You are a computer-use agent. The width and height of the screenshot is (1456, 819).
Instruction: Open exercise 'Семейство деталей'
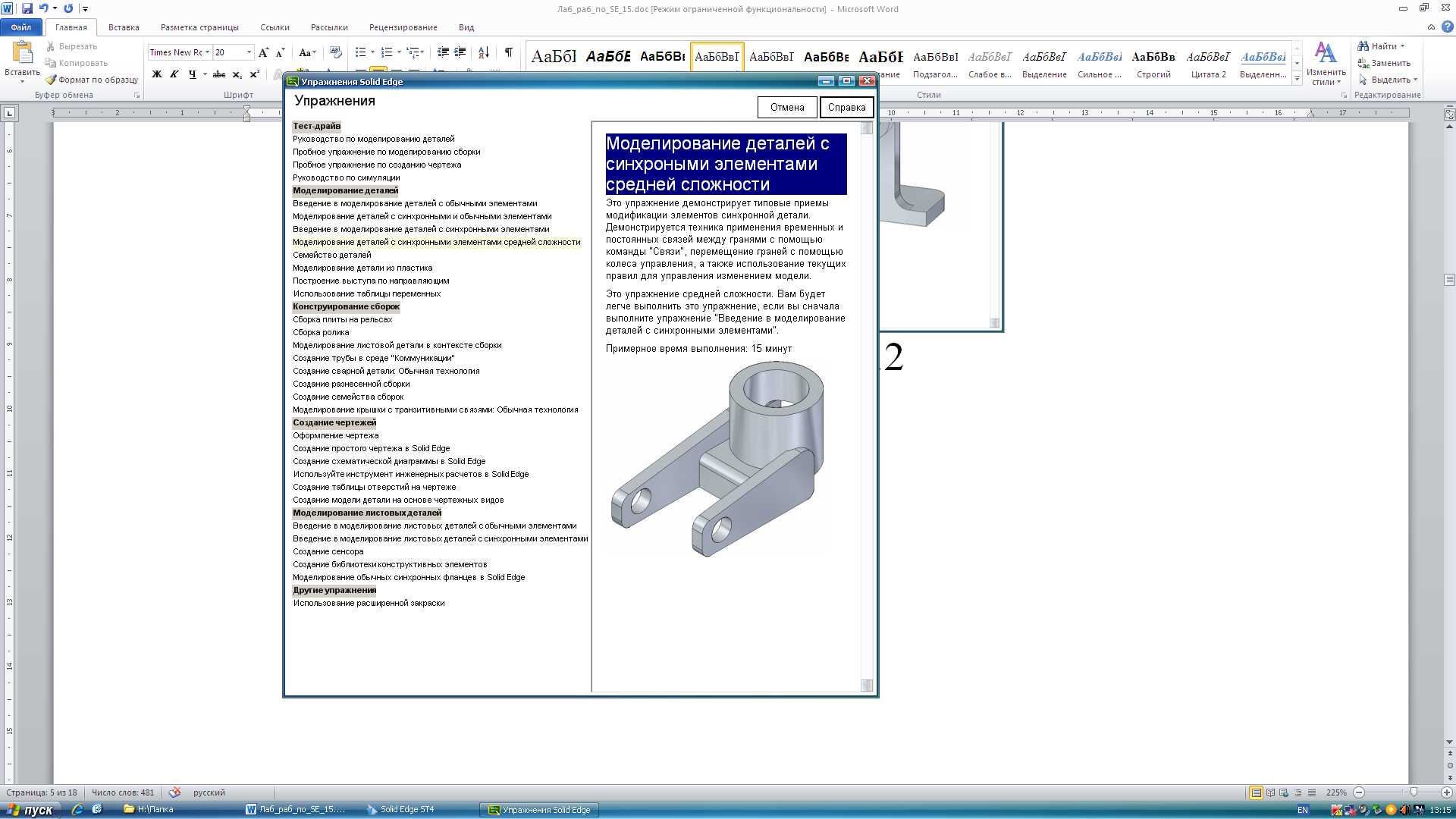pyautogui.click(x=332, y=255)
